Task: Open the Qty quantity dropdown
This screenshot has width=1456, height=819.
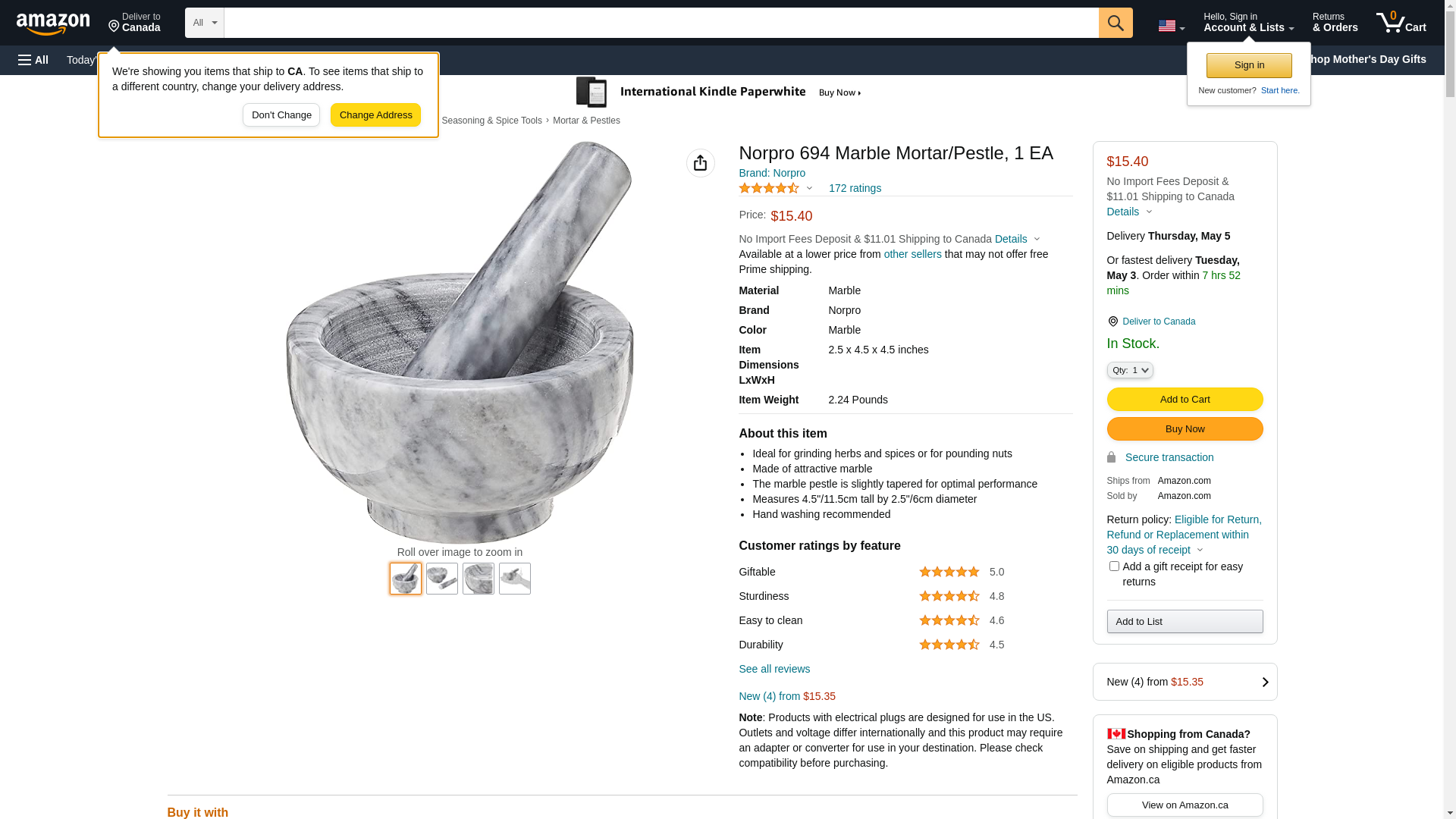Action: tap(1130, 370)
